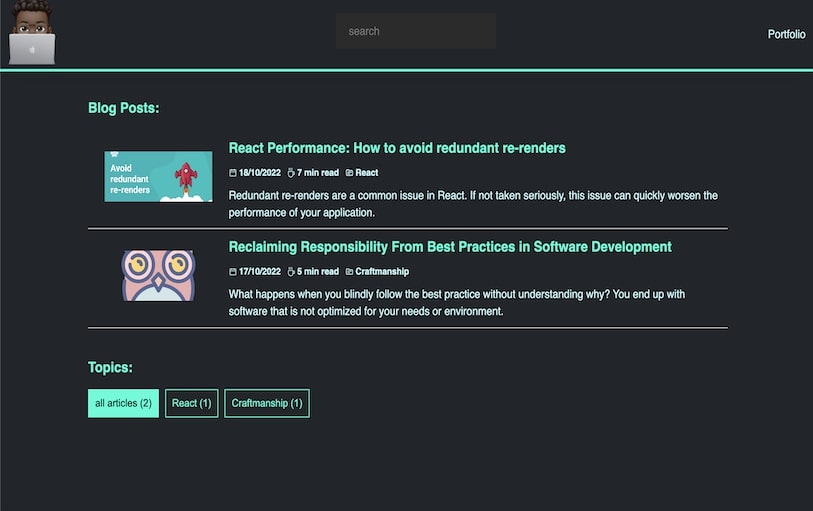The height and width of the screenshot is (511, 813).
Task: Click the search input field
Action: (415, 31)
